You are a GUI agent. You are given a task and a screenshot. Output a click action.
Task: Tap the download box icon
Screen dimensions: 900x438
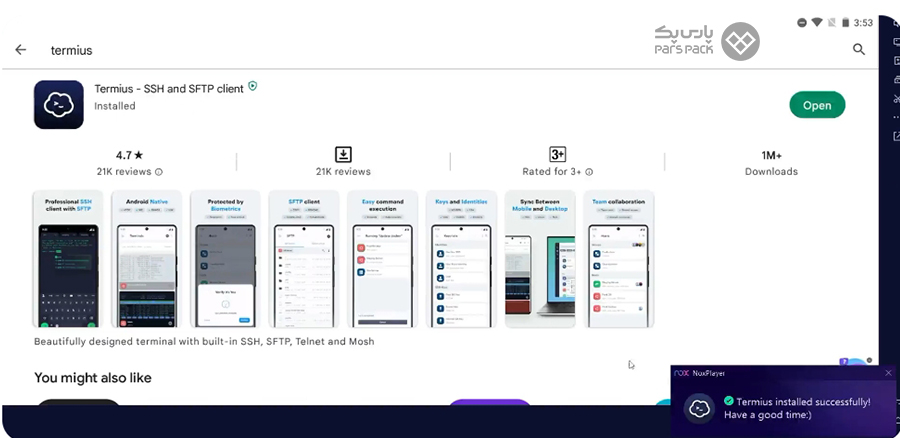tap(343, 154)
